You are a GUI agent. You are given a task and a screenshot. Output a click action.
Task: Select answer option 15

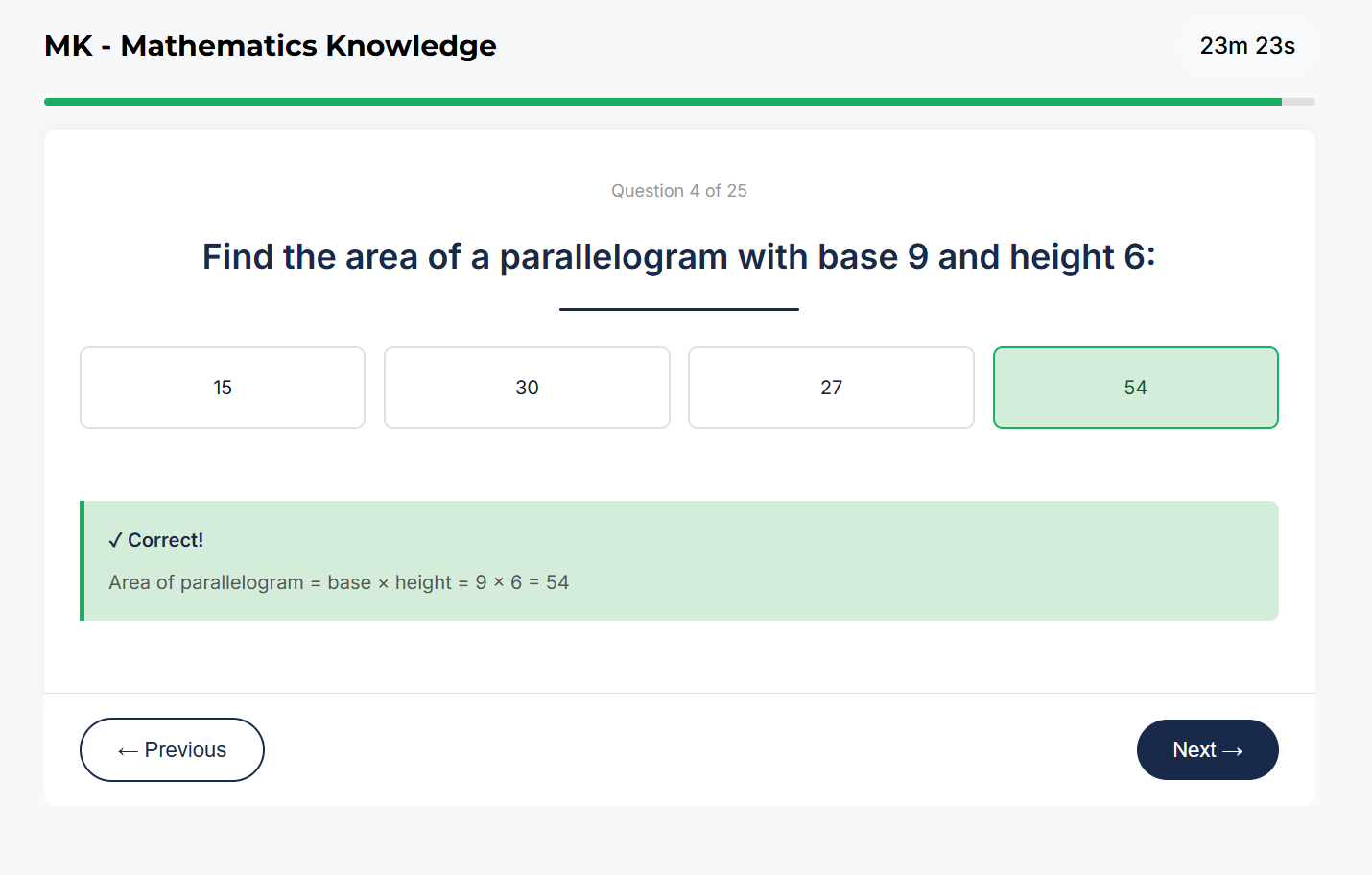[222, 388]
